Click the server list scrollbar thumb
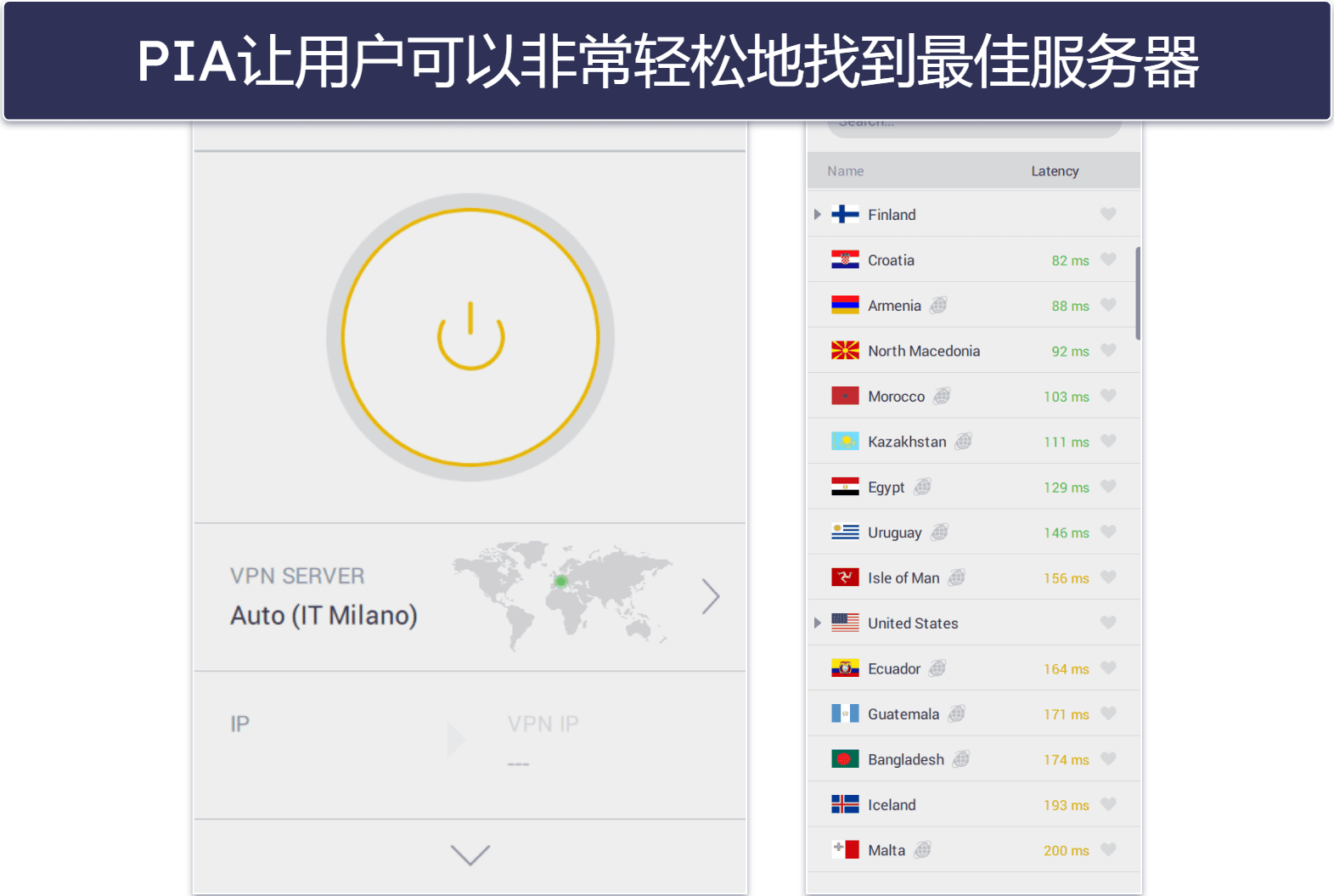 [x=1138, y=293]
